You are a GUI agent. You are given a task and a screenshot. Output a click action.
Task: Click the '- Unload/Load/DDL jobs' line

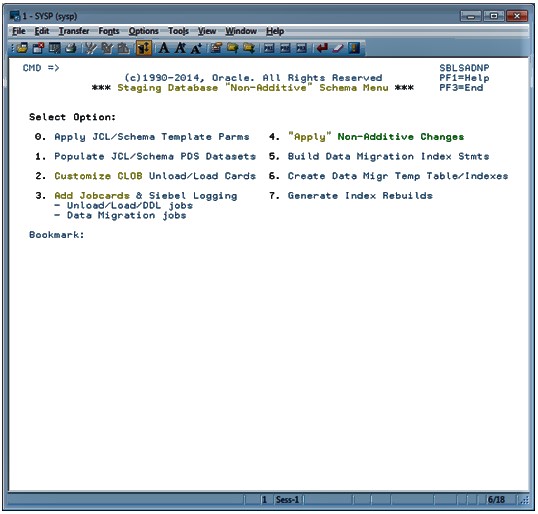(124, 206)
